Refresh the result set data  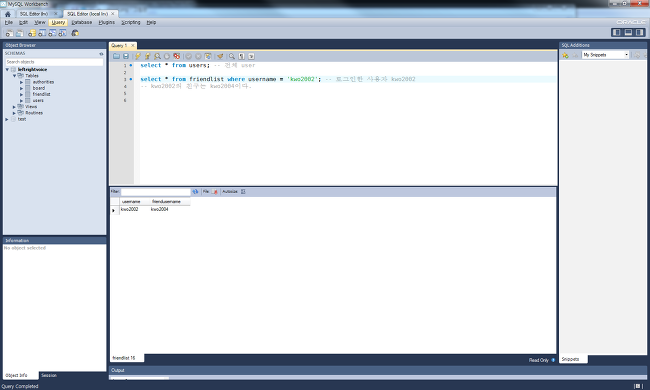[195, 191]
